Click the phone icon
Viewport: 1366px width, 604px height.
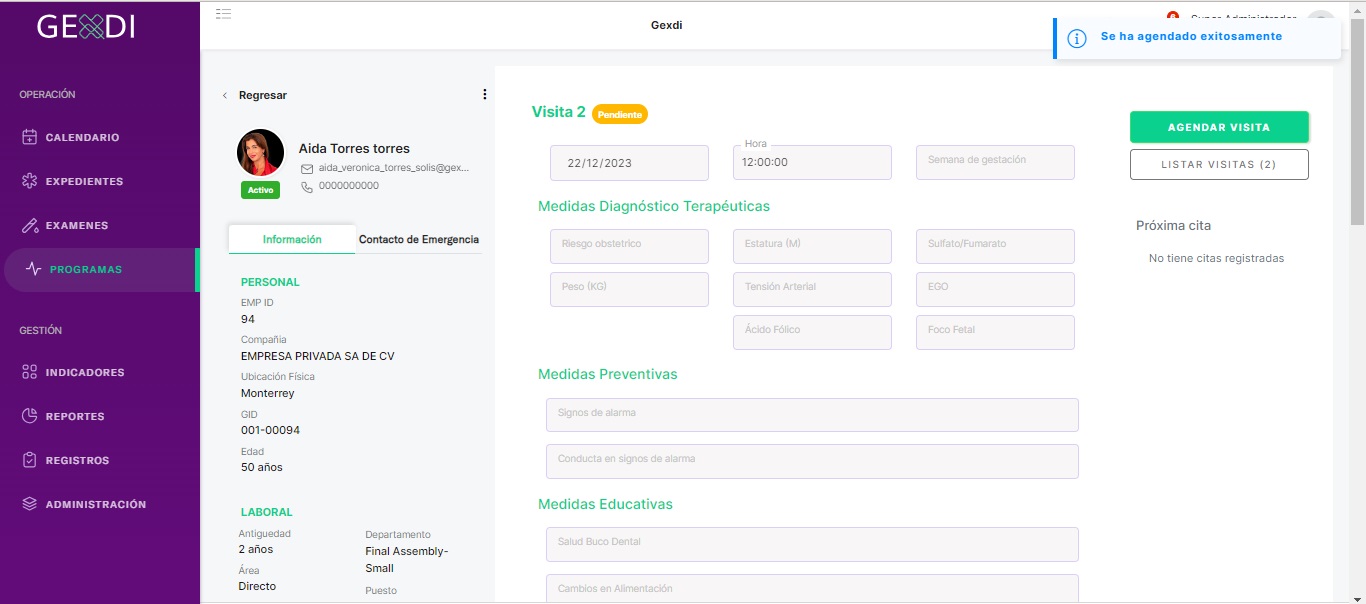[x=307, y=186]
